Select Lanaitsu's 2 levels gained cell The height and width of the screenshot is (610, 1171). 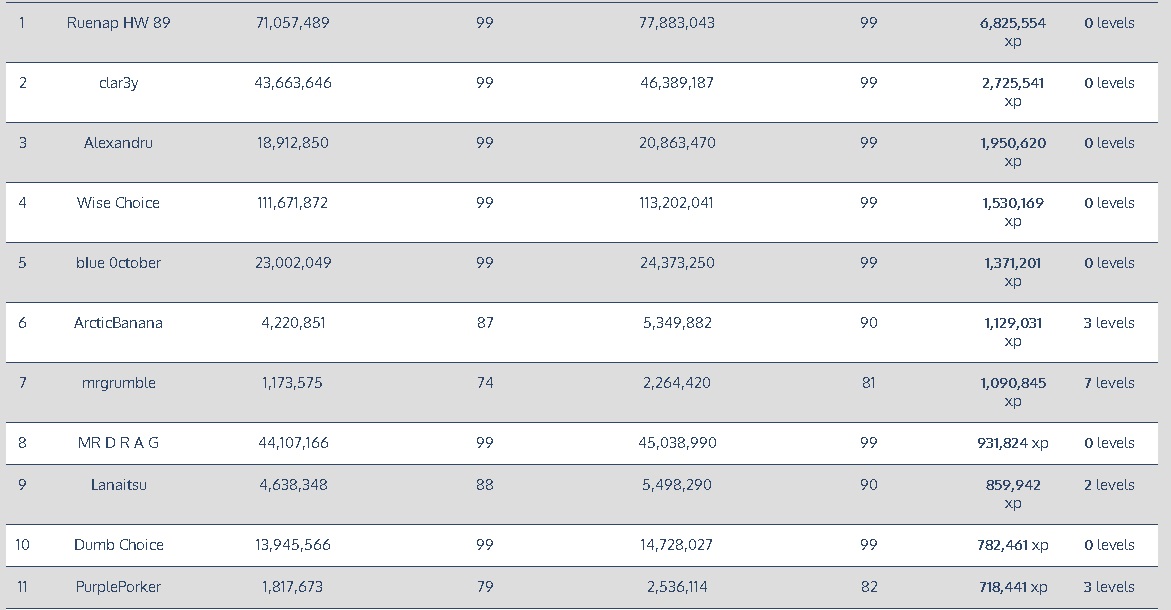tap(1109, 485)
